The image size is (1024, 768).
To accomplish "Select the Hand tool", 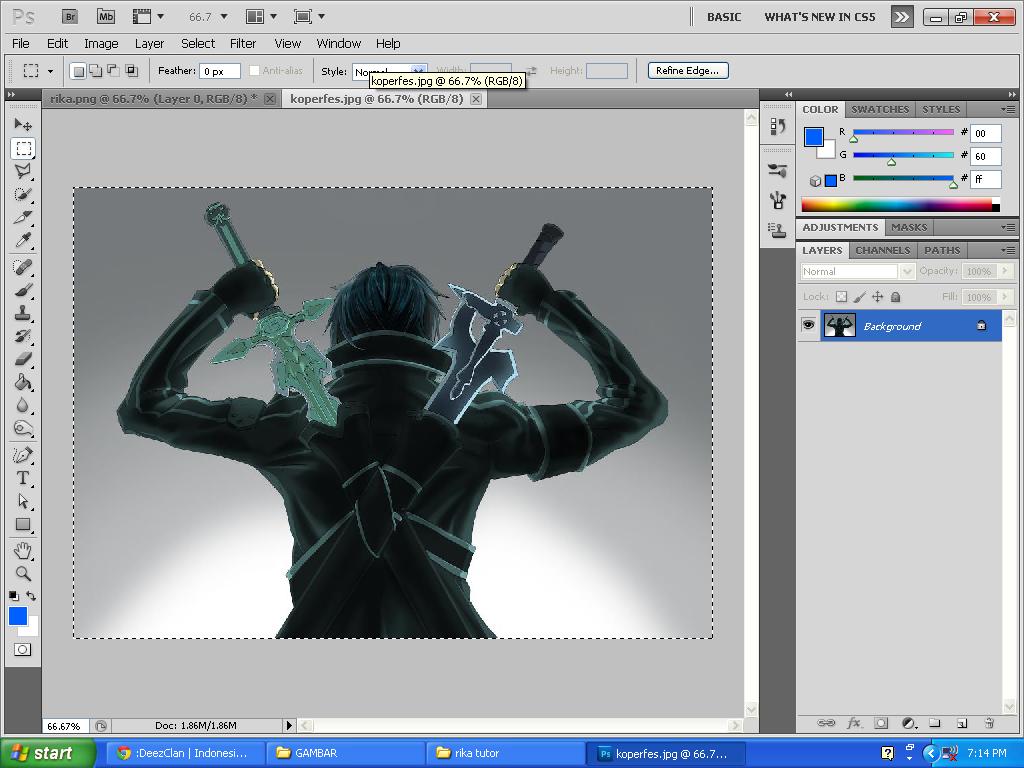I will tap(23, 551).
